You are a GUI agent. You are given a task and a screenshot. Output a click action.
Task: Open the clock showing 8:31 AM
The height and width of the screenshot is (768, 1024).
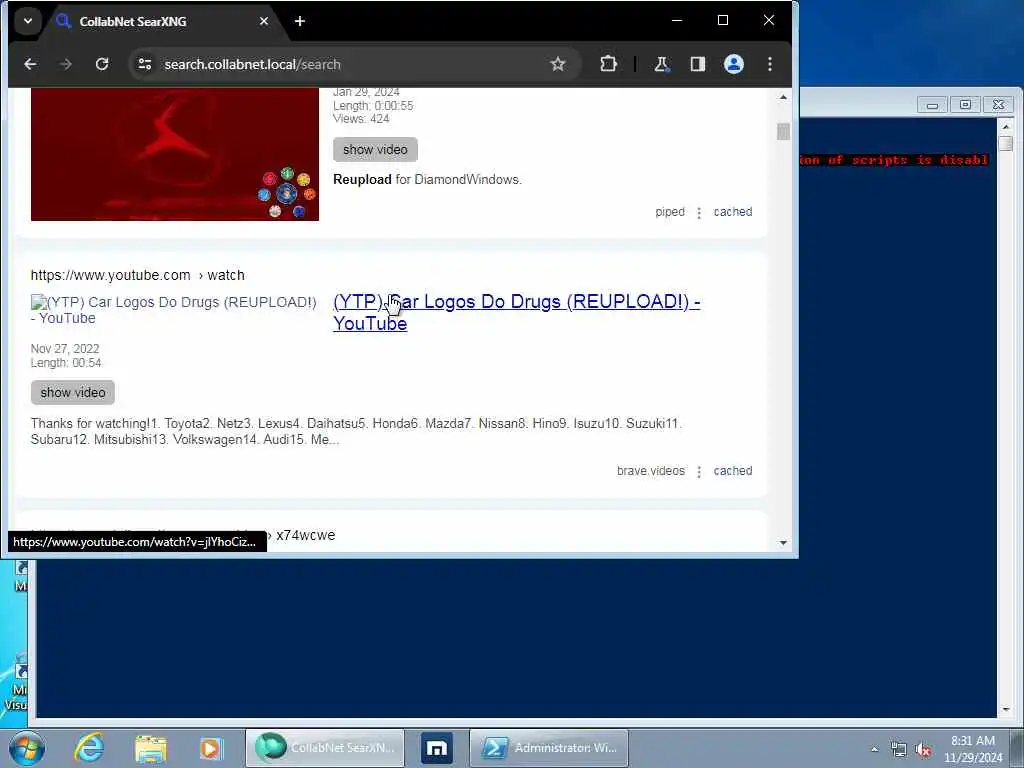point(973,749)
